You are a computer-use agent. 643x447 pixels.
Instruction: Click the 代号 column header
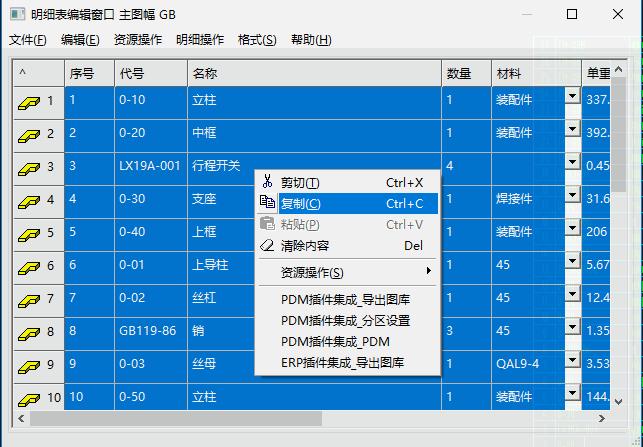[151, 73]
